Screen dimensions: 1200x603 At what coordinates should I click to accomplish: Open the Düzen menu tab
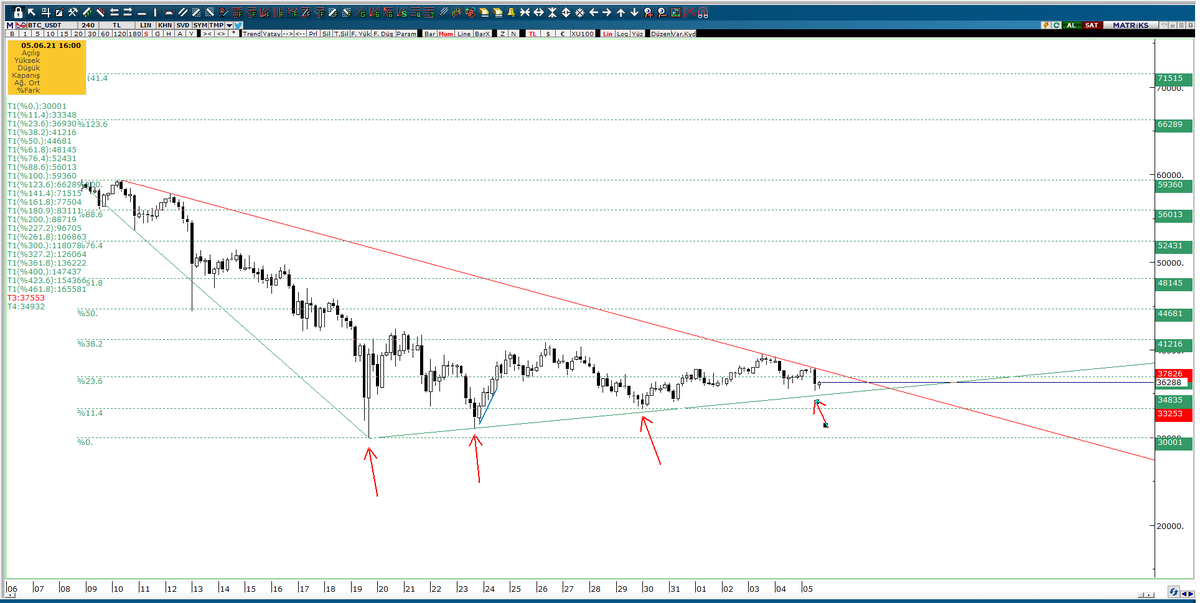coord(658,35)
